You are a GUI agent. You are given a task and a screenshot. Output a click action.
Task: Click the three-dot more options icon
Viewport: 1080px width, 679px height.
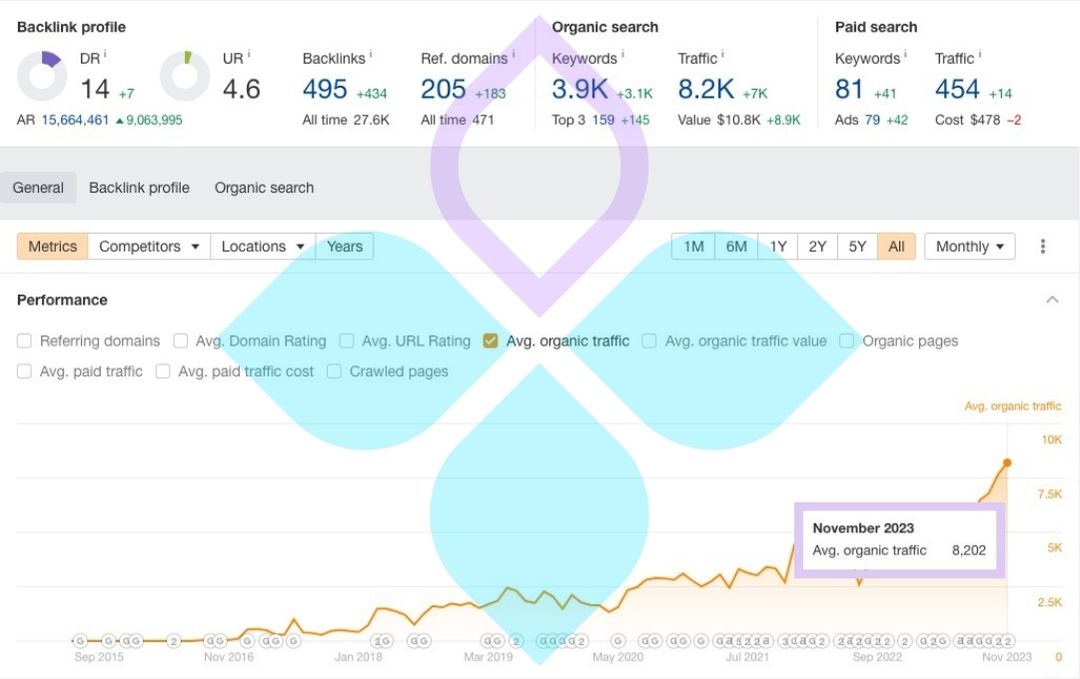(1043, 247)
